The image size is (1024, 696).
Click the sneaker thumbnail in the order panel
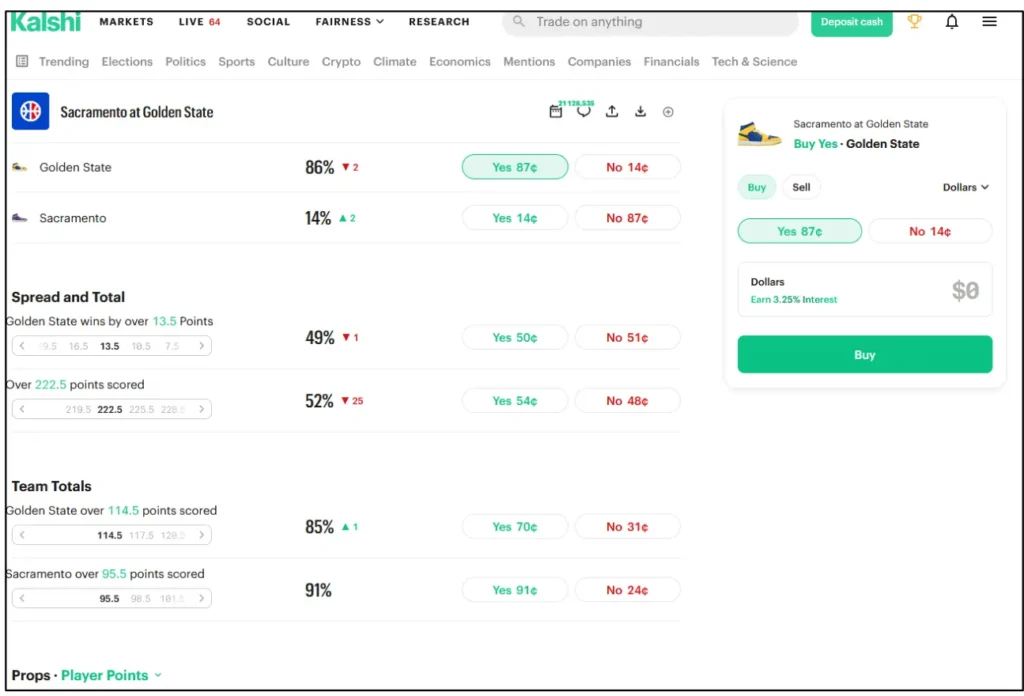click(x=759, y=134)
